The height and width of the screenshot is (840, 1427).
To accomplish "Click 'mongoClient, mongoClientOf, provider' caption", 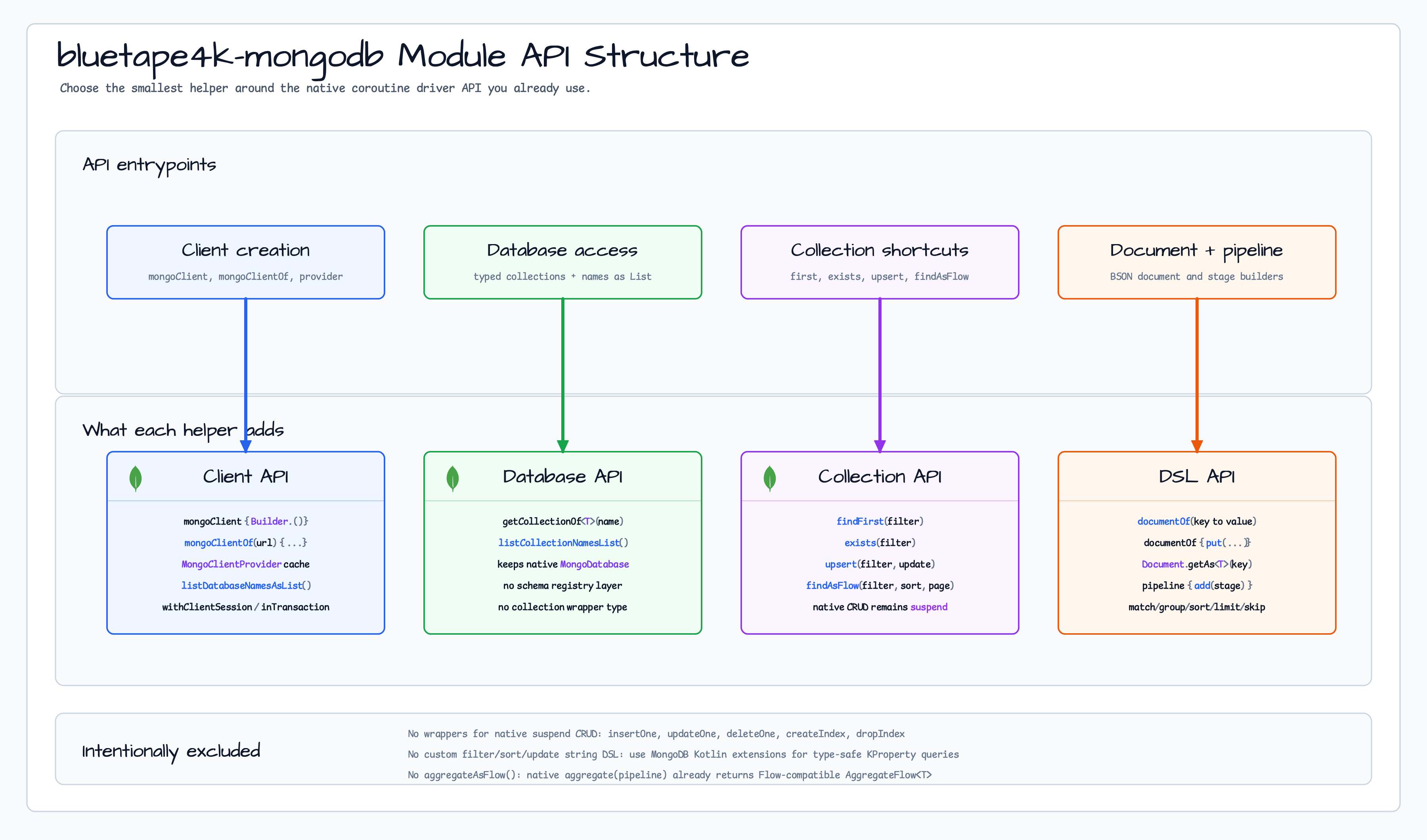I will (246, 277).
